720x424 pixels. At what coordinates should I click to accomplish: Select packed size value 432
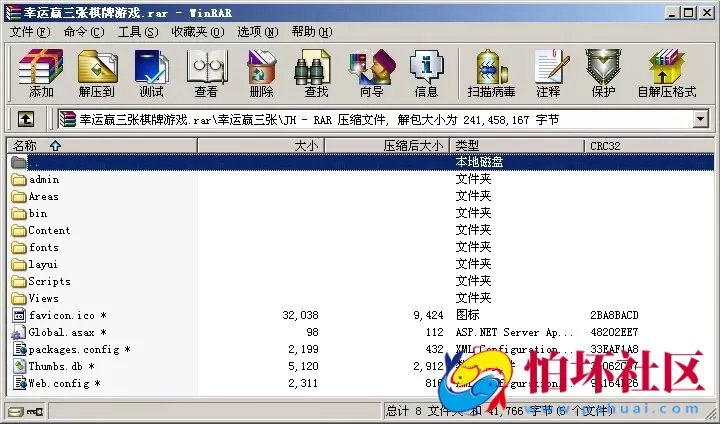(434, 349)
